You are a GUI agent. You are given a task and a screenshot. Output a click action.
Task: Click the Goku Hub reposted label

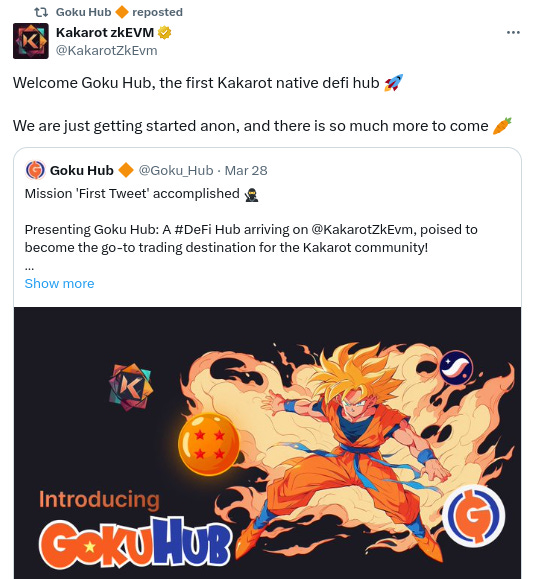click(x=119, y=12)
